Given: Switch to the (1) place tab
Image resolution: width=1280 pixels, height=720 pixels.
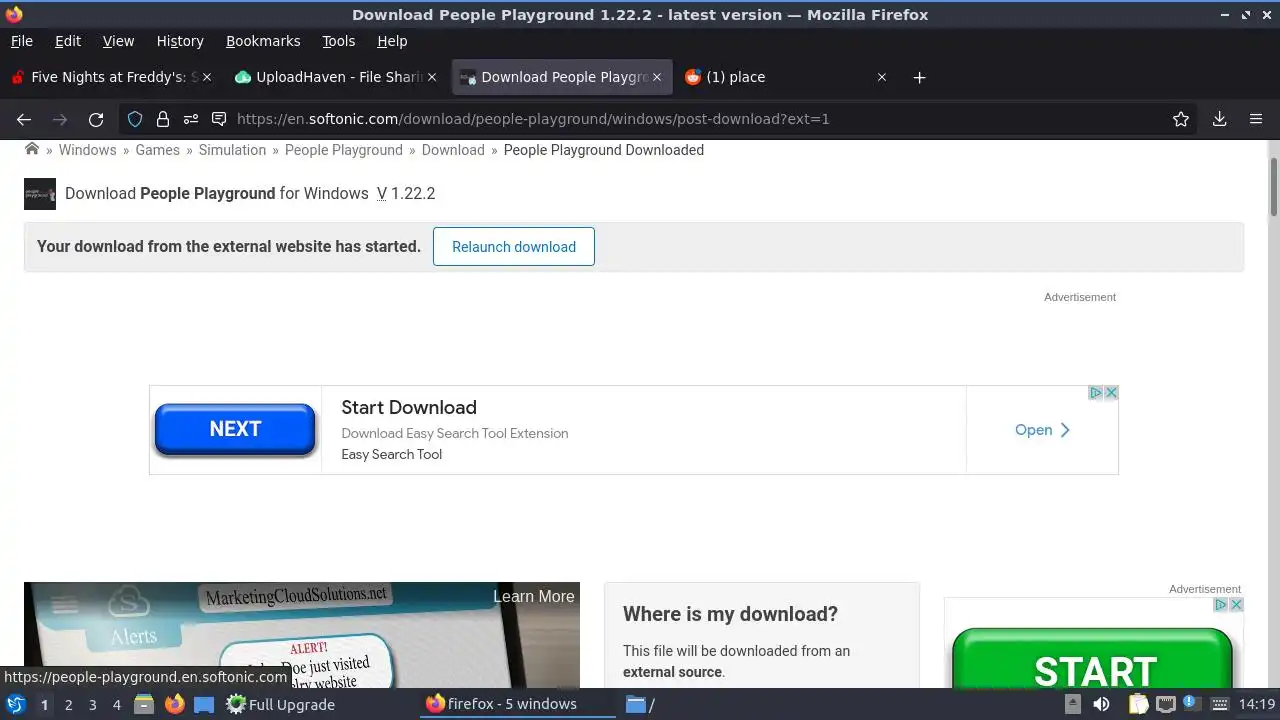Looking at the screenshot, I should tap(786, 77).
